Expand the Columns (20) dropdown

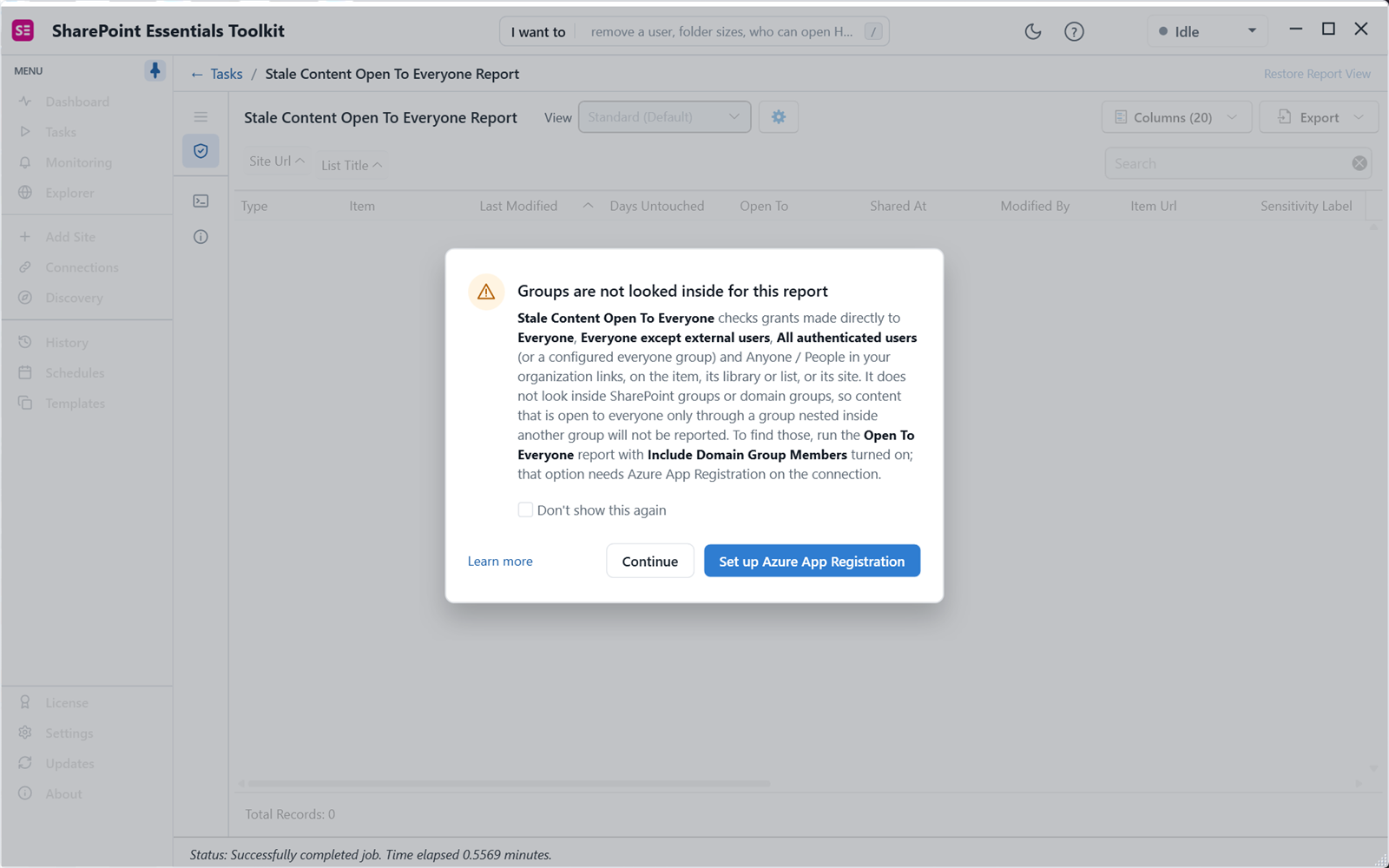point(1176,117)
